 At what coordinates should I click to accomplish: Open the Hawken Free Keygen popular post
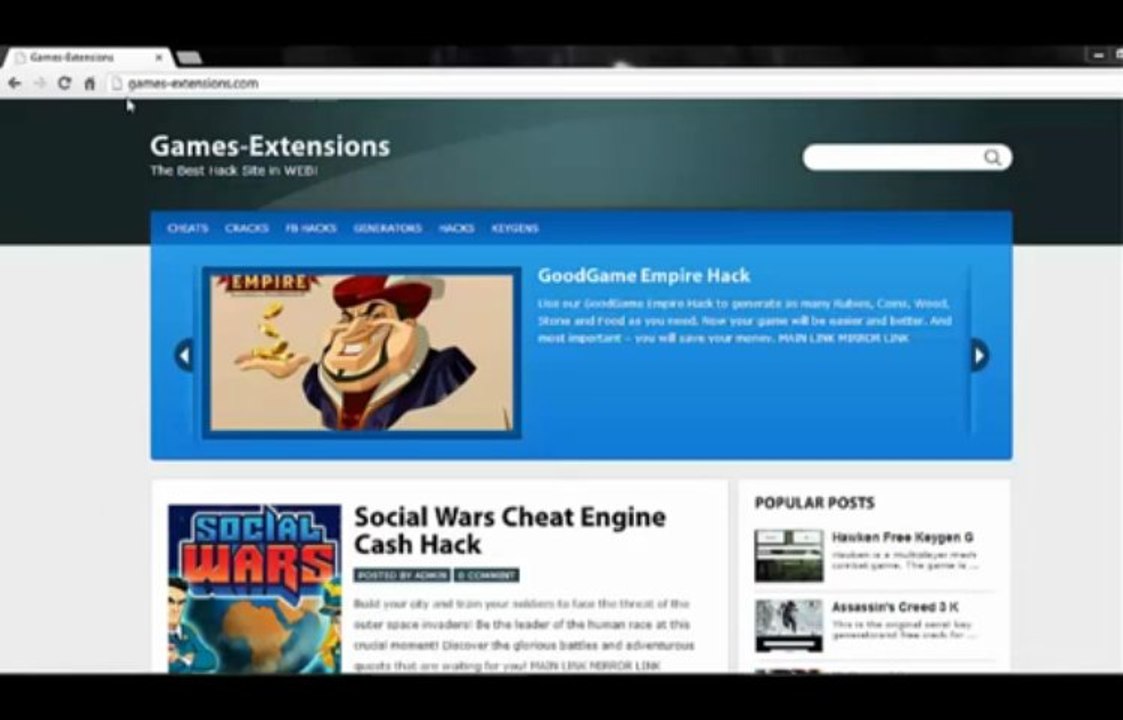[902, 537]
